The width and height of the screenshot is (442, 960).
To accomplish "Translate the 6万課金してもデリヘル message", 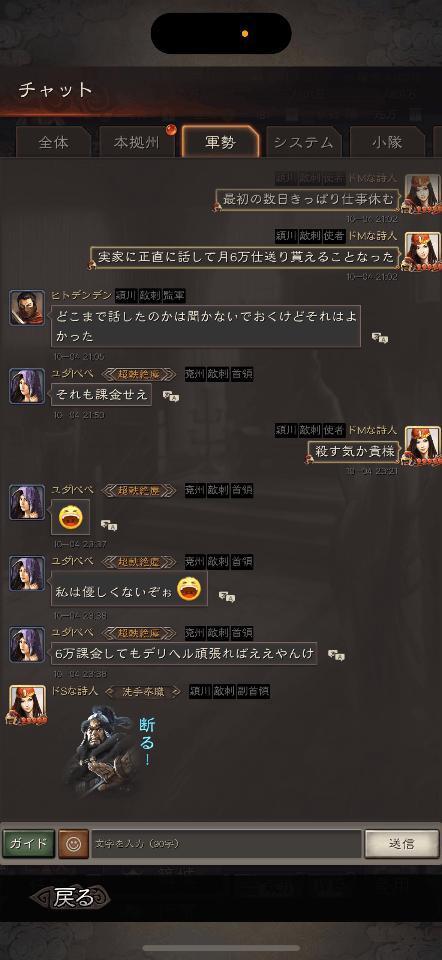I will pos(336,655).
